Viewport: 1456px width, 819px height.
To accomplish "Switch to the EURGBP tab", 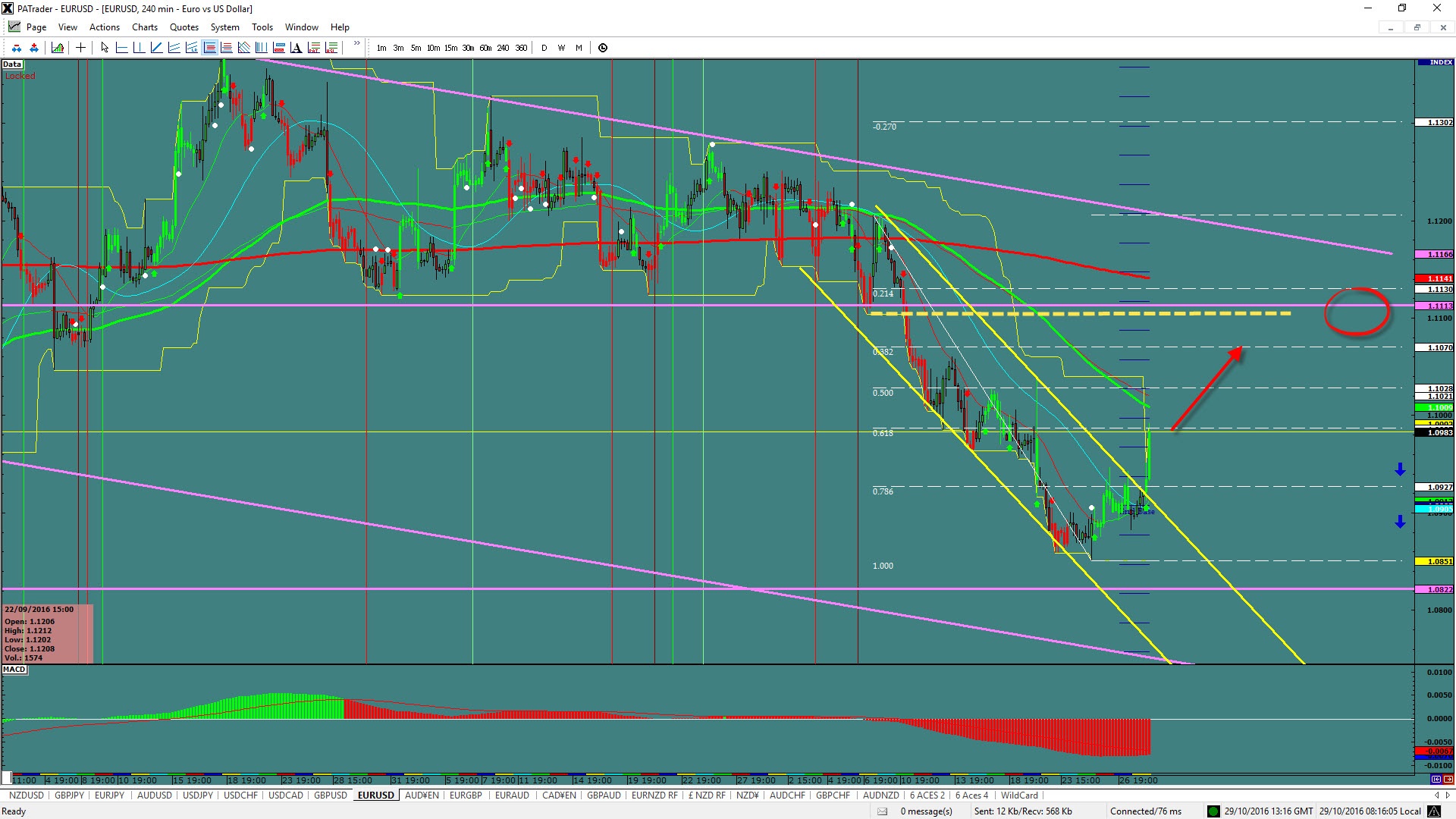I will [x=466, y=795].
